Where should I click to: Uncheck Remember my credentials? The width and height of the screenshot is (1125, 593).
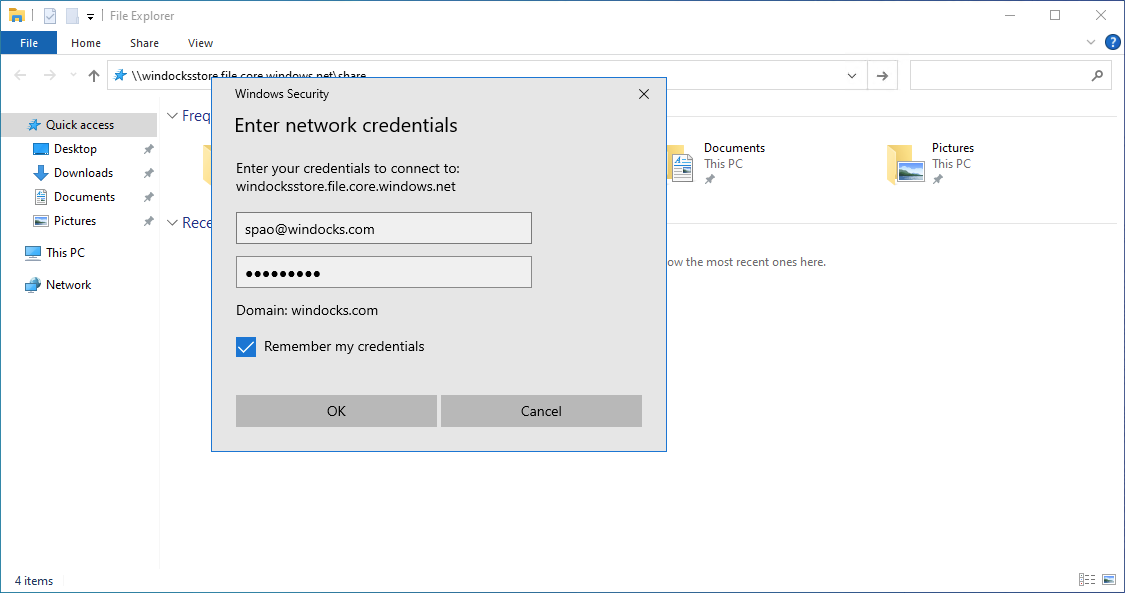pos(245,346)
